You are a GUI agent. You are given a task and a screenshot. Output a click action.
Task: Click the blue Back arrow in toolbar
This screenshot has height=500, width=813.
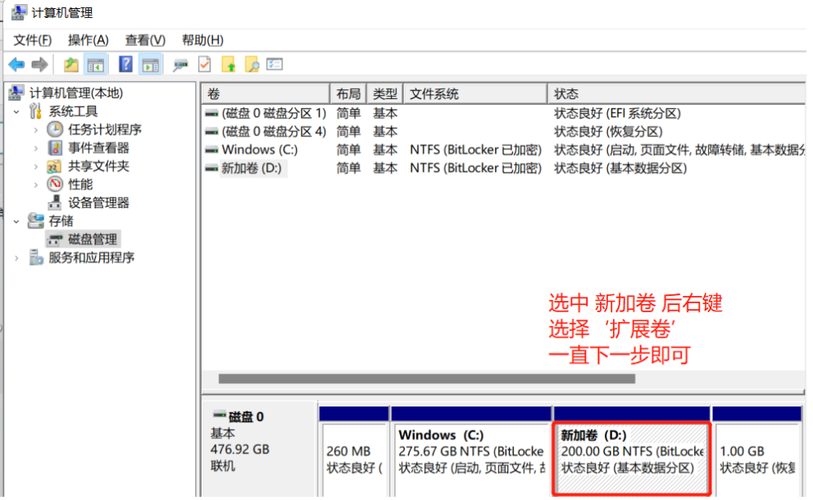click(16, 64)
